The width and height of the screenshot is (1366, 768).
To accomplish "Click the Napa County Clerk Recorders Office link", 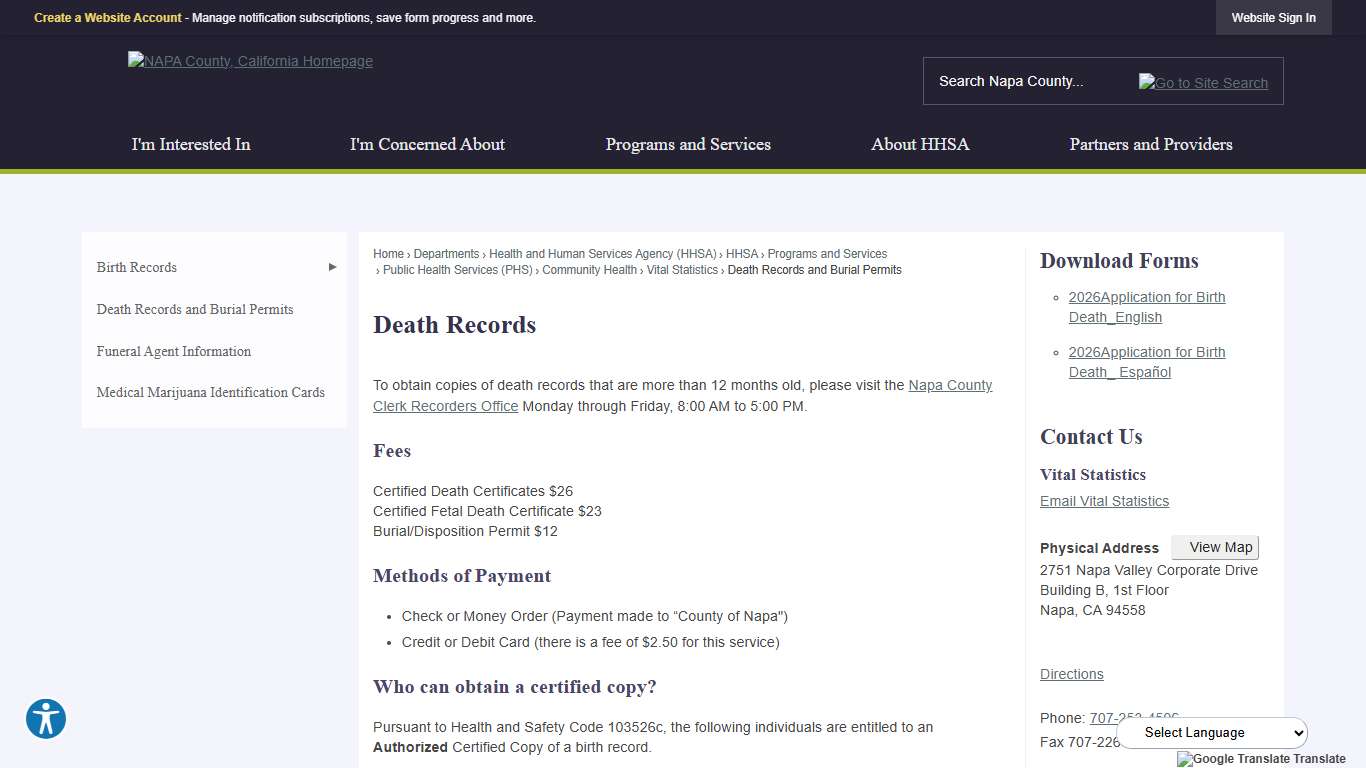I will (445, 406).
